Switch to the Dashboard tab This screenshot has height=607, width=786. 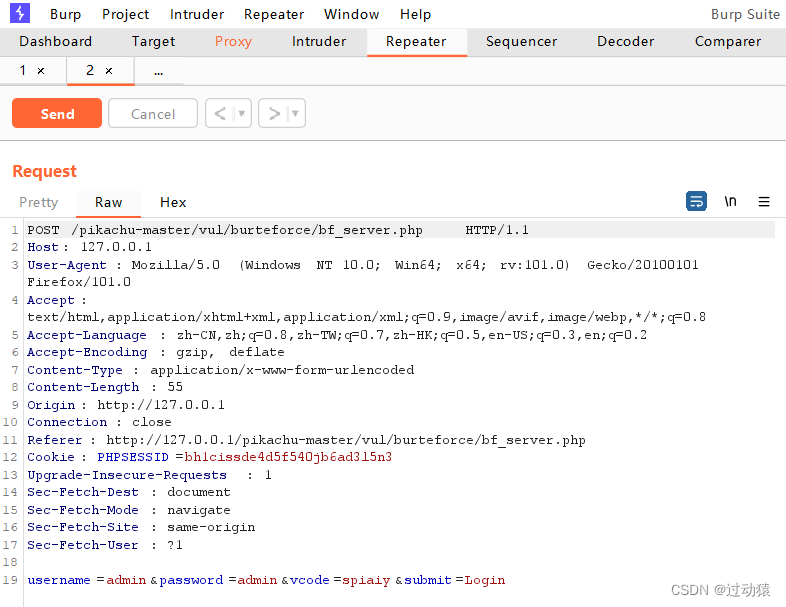click(x=55, y=42)
